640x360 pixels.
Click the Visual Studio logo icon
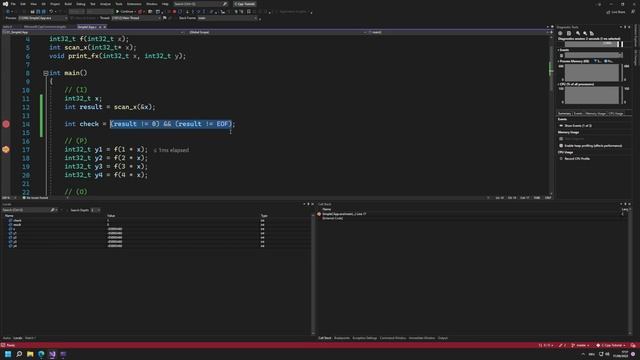point(5,4)
